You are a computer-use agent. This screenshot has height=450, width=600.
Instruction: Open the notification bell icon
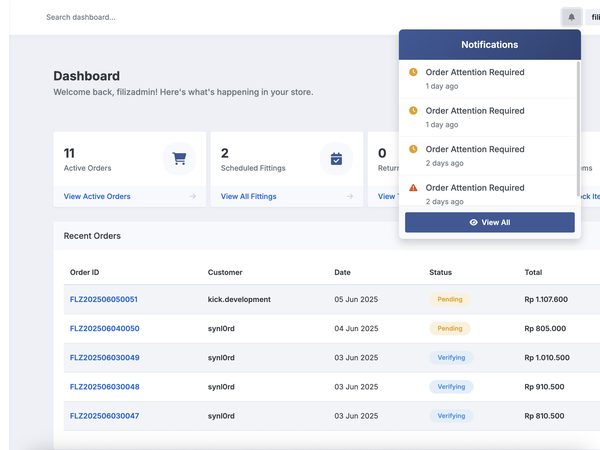[571, 17]
